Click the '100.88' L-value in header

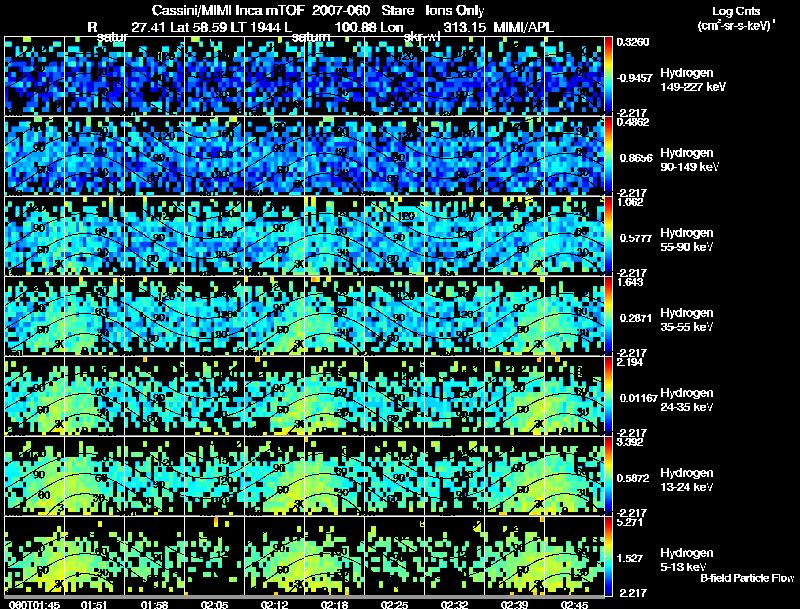[x=355, y=27]
